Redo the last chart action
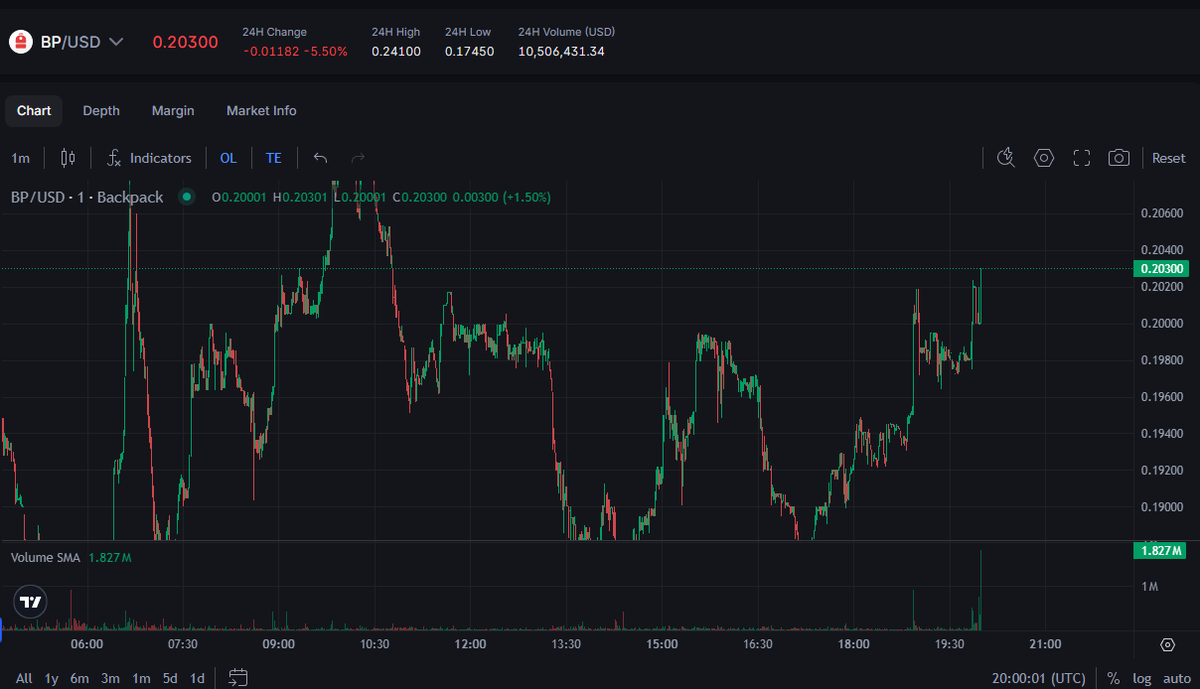 pos(358,158)
